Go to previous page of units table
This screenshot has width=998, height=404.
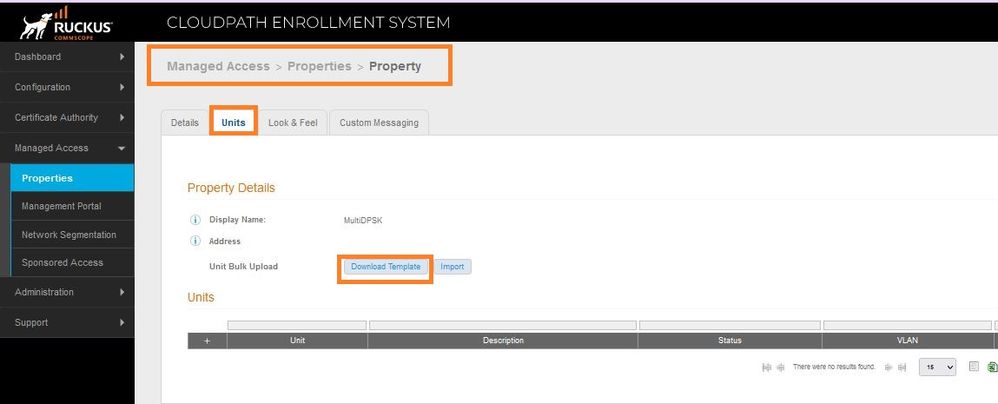(x=780, y=368)
